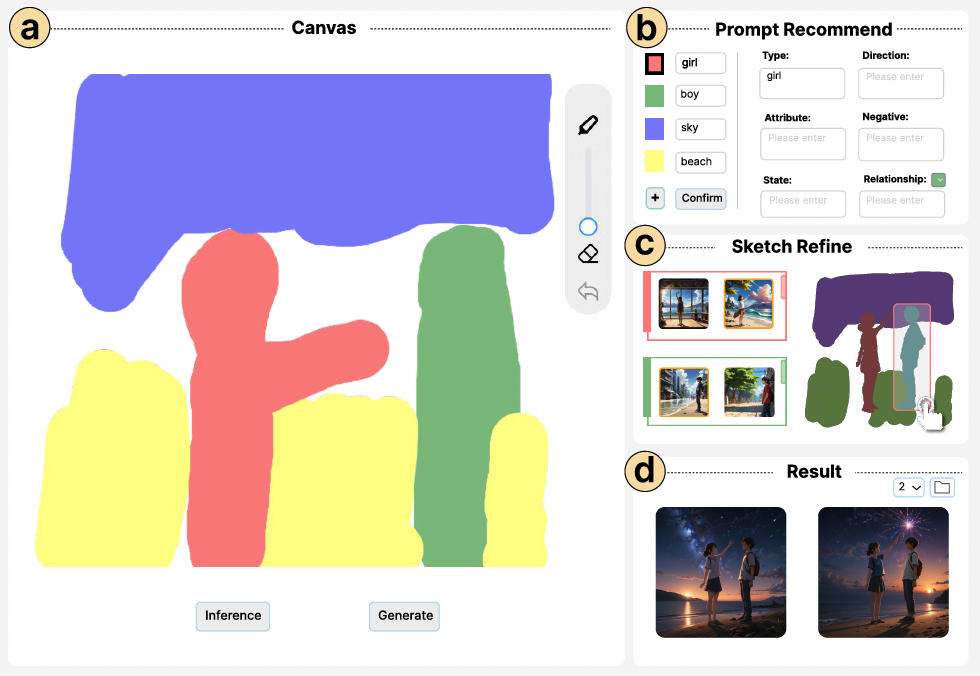
Task: Undo last stroke with back arrow
Action: click(x=588, y=291)
